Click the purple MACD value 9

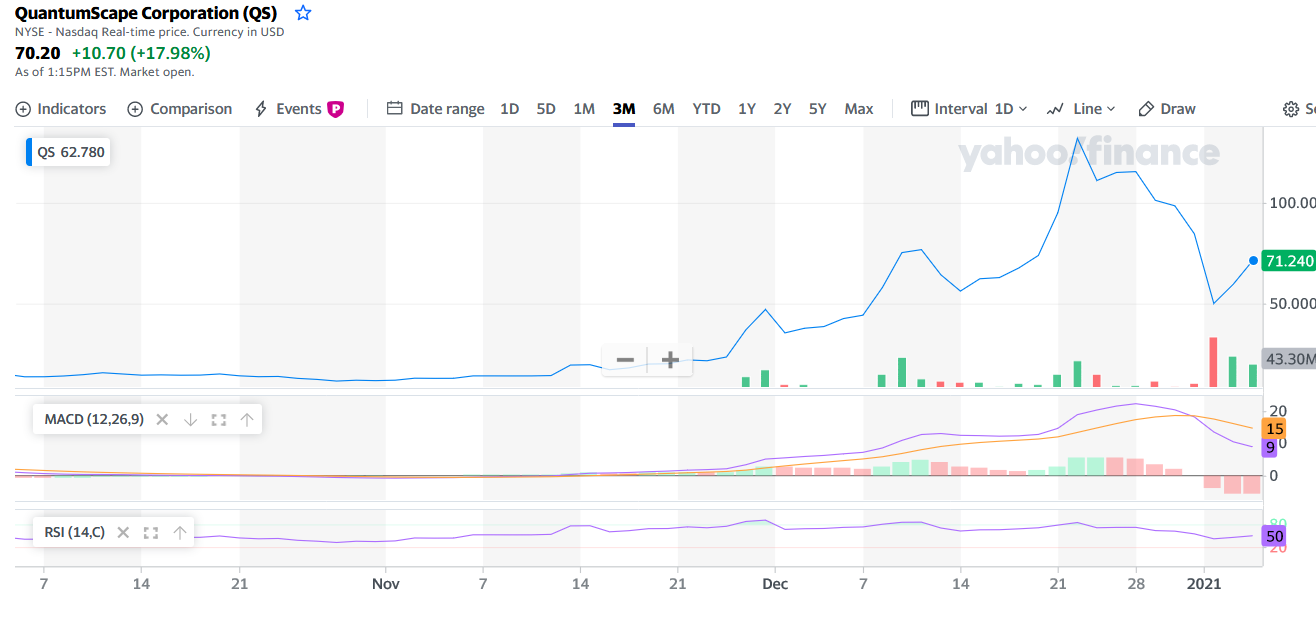coord(1270,447)
